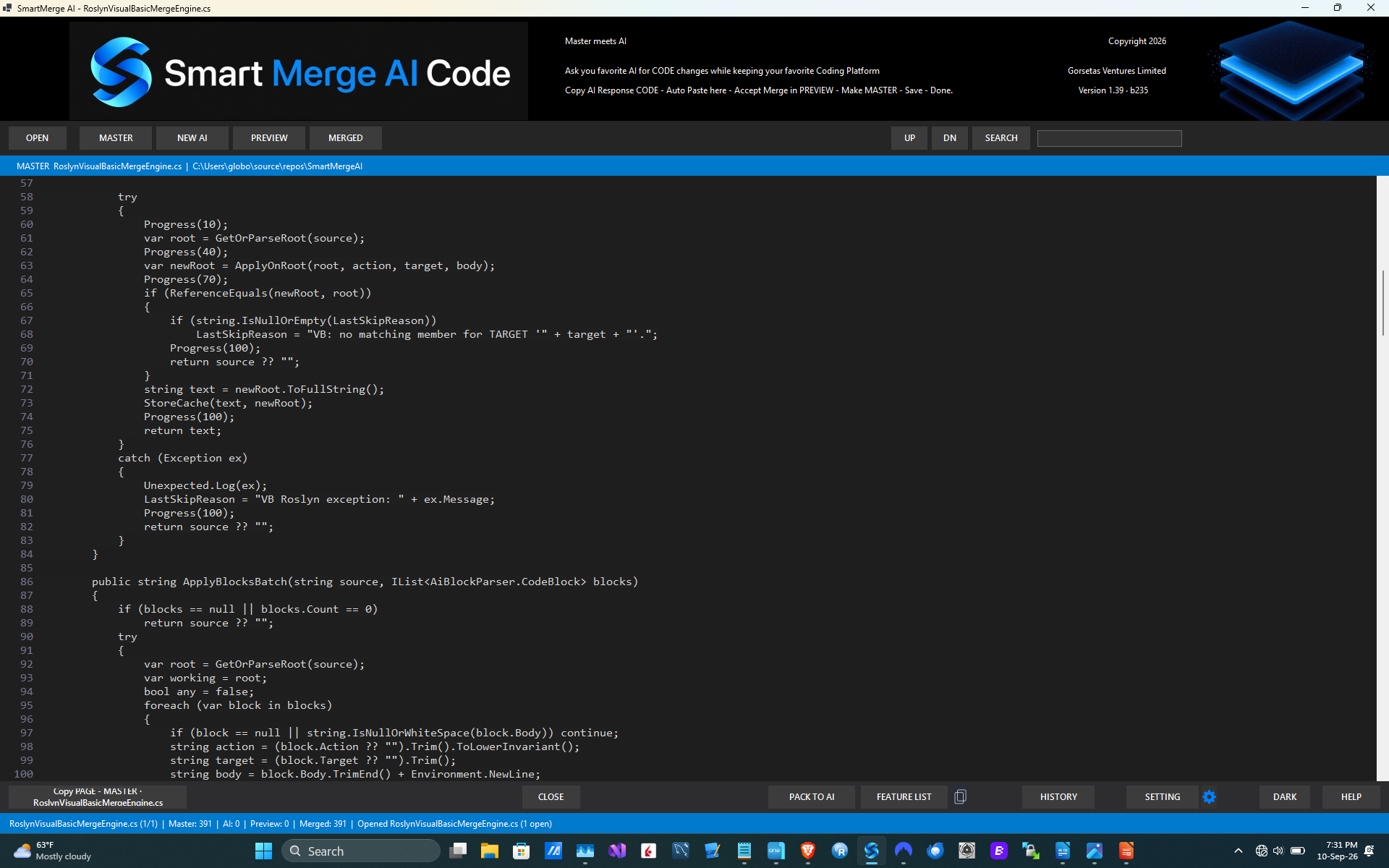The image size is (1389, 868).
Task: Switch to the MASTER view
Action: [x=116, y=137]
